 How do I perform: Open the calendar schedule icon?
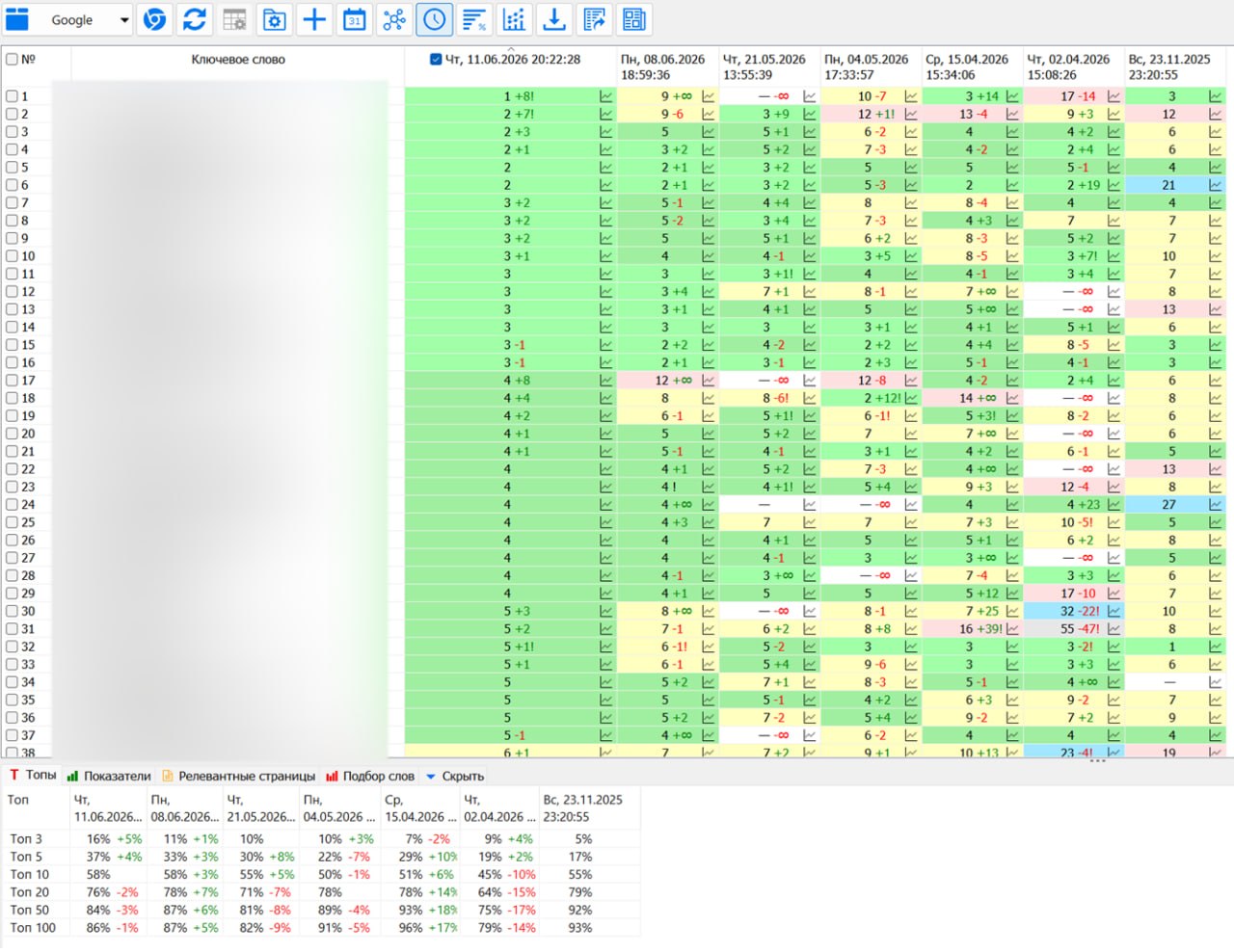coord(355,19)
